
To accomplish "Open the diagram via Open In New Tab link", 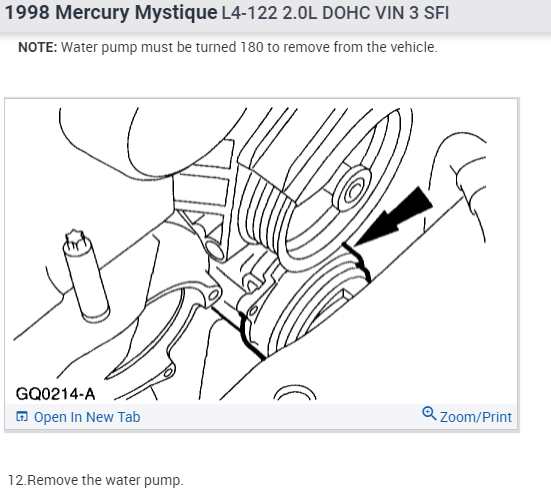I will pos(87,417).
